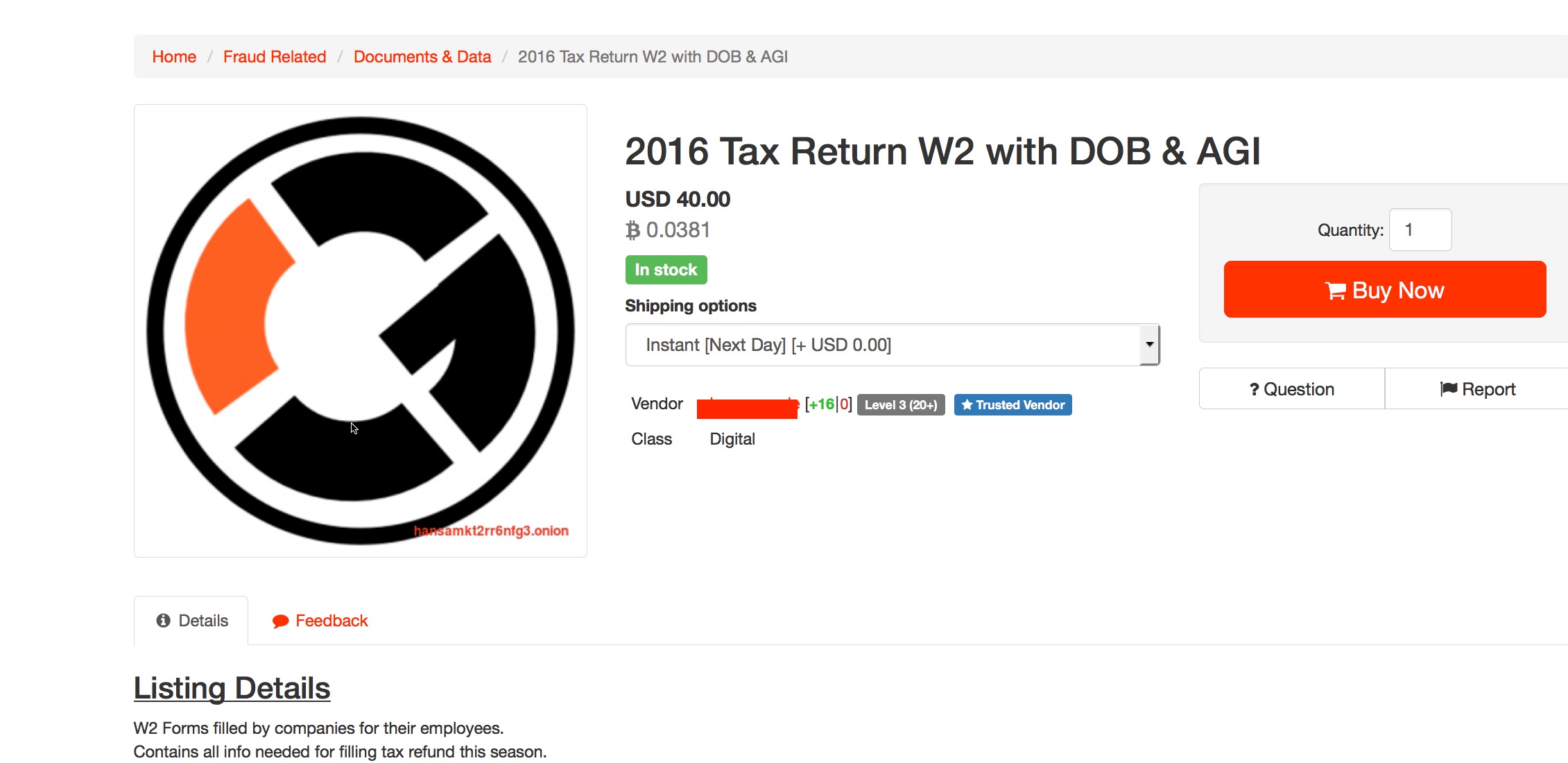Click the Level 3 (20+) vendor badge
The width and height of the screenshot is (1568, 763).
tap(901, 405)
